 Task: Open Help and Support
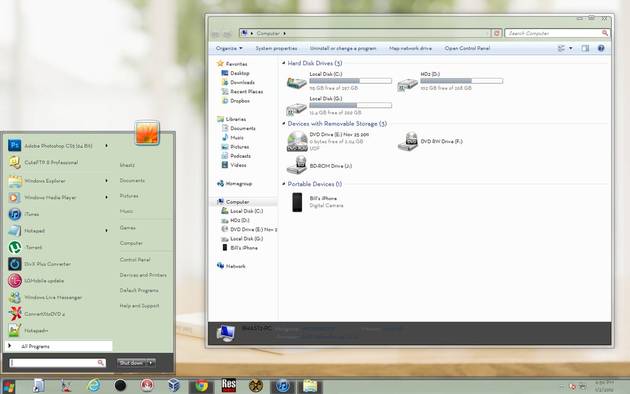(x=139, y=306)
